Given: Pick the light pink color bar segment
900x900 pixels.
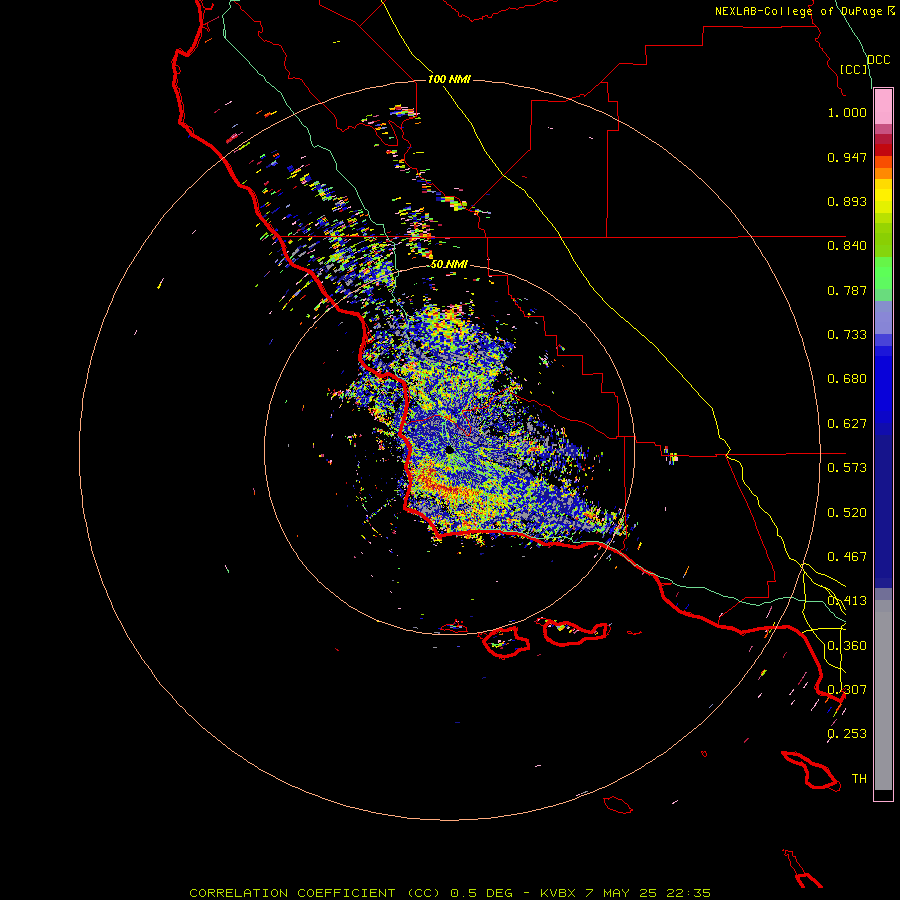Looking at the screenshot, I should coord(883,107).
